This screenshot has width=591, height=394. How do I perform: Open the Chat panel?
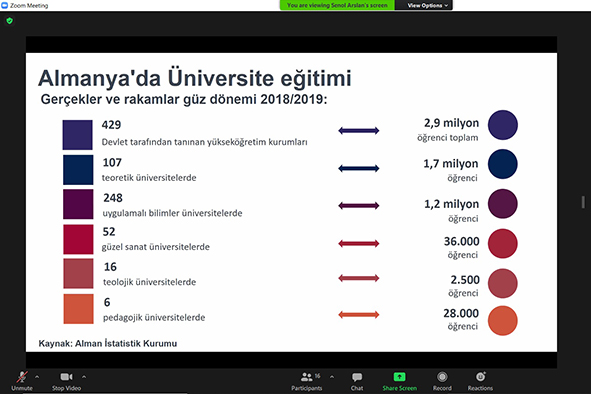[357, 381]
